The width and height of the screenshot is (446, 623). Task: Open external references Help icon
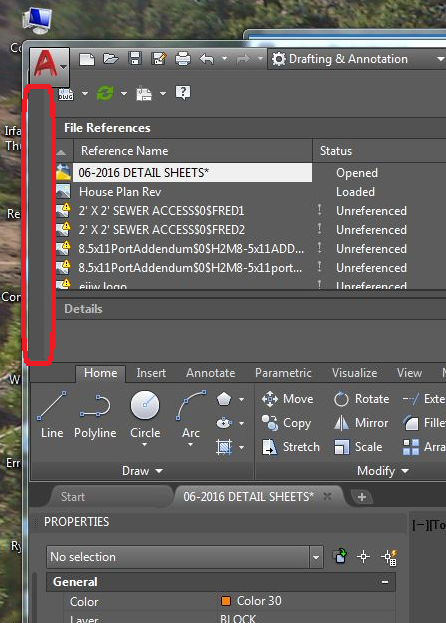pos(183,93)
